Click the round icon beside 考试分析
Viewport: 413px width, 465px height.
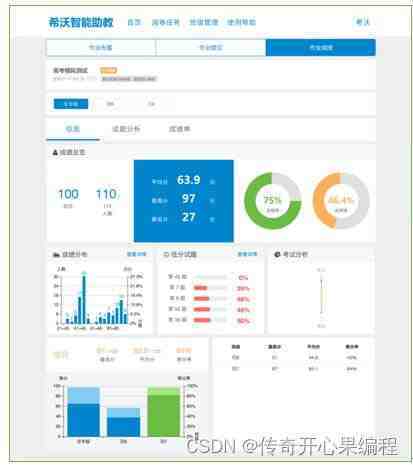click(x=277, y=255)
